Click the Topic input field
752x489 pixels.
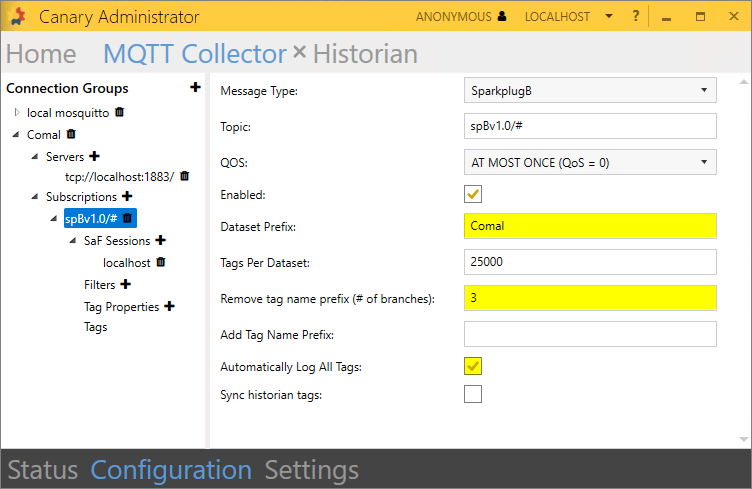pyautogui.click(x=590, y=126)
